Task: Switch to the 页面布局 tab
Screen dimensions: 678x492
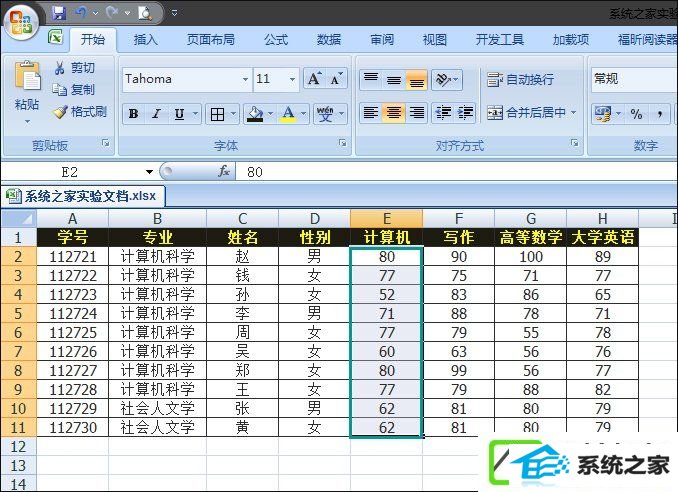Action: (211, 40)
